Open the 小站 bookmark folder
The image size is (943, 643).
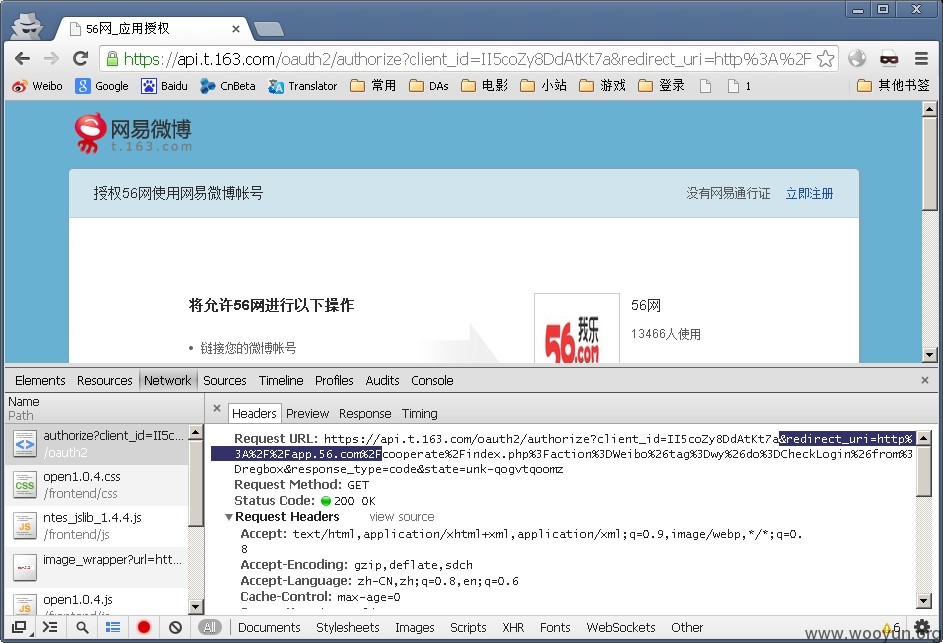click(543, 86)
